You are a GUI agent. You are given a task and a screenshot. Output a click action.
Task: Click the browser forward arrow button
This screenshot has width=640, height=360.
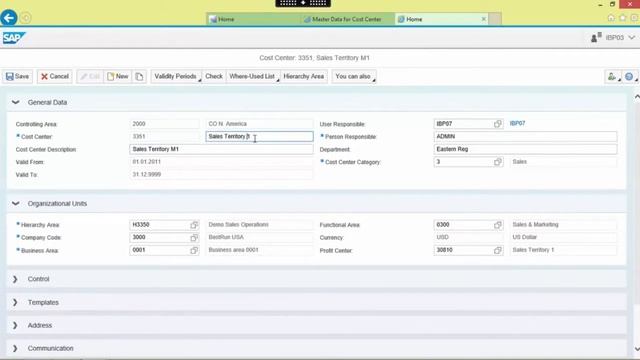(x=25, y=18)
